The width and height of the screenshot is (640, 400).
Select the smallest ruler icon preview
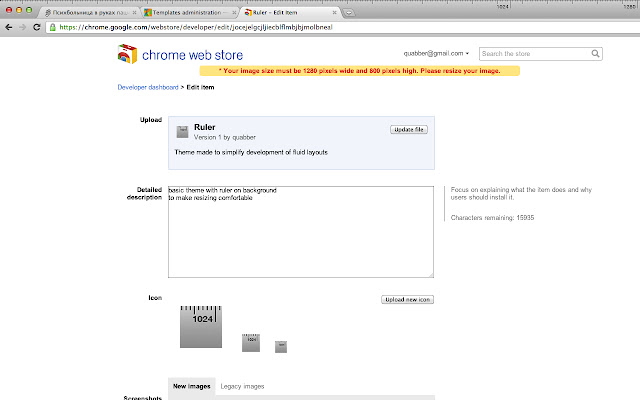(x=281, y=347)
